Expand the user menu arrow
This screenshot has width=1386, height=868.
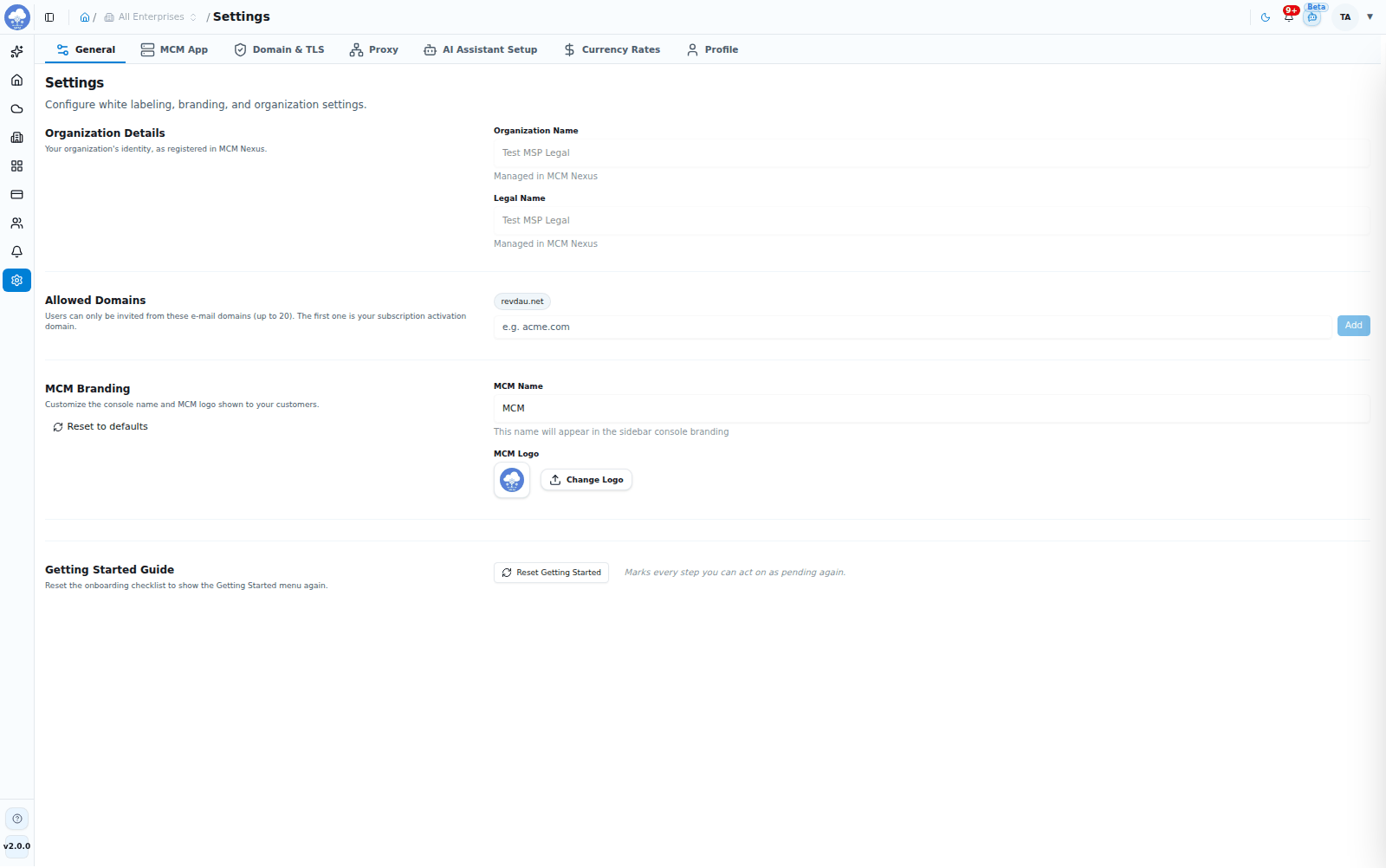(1370, 17)
